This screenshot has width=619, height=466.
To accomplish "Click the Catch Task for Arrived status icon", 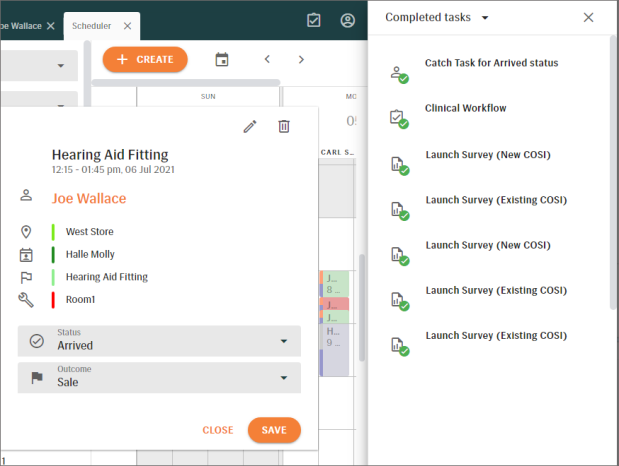I will 400,75.
